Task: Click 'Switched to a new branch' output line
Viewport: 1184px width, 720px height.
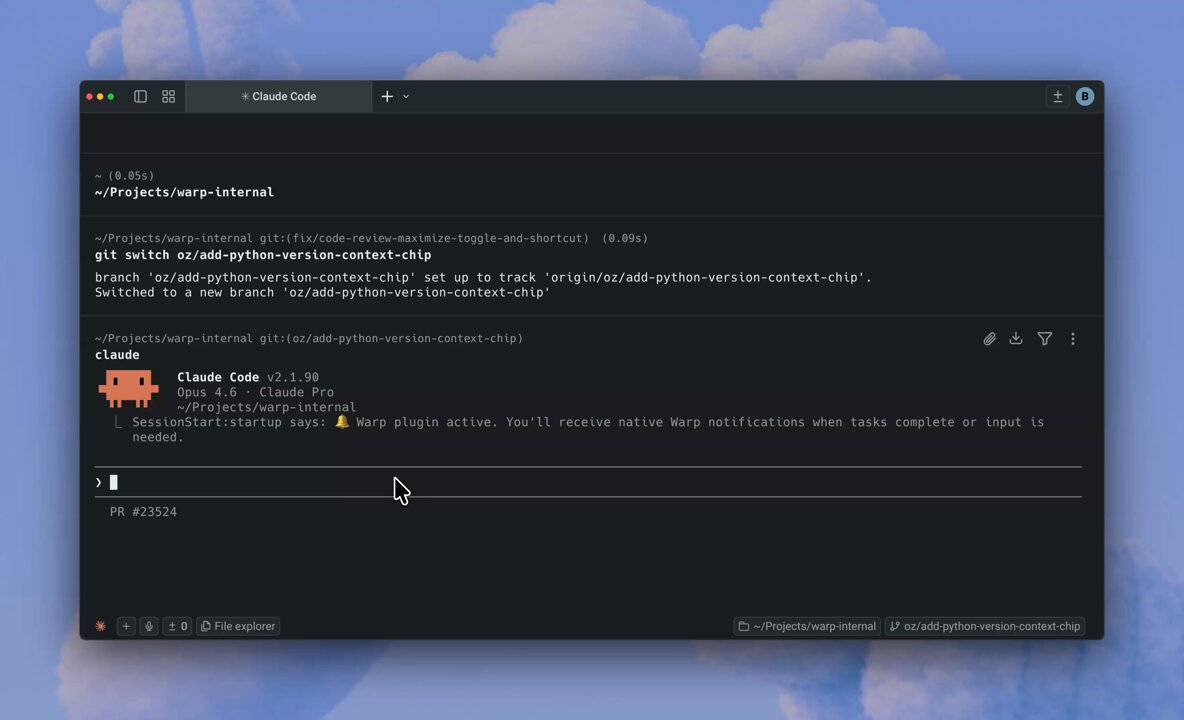Action: pos(322,292)
